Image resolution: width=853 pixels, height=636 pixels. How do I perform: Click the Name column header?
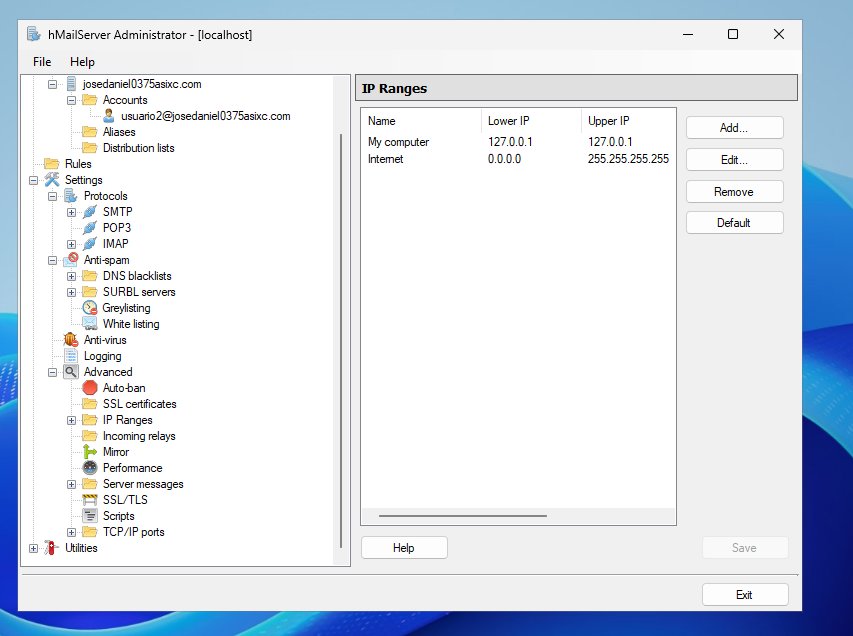click(422, 121)
